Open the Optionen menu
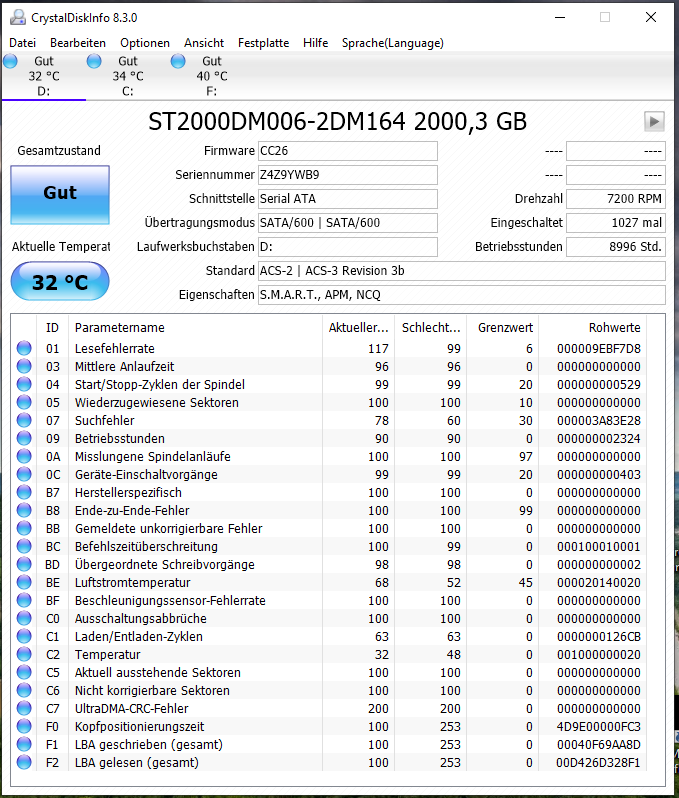 145,43
